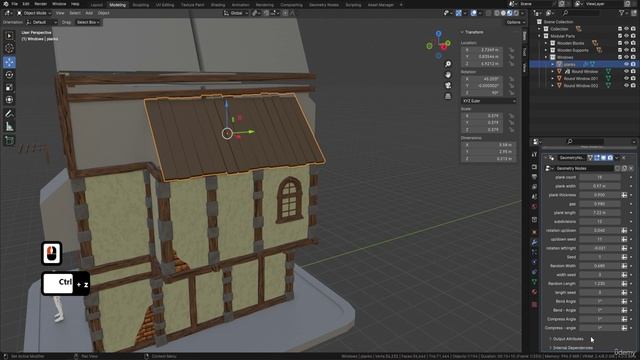Hide the Wooden Blocks collection

click(626, 43)
